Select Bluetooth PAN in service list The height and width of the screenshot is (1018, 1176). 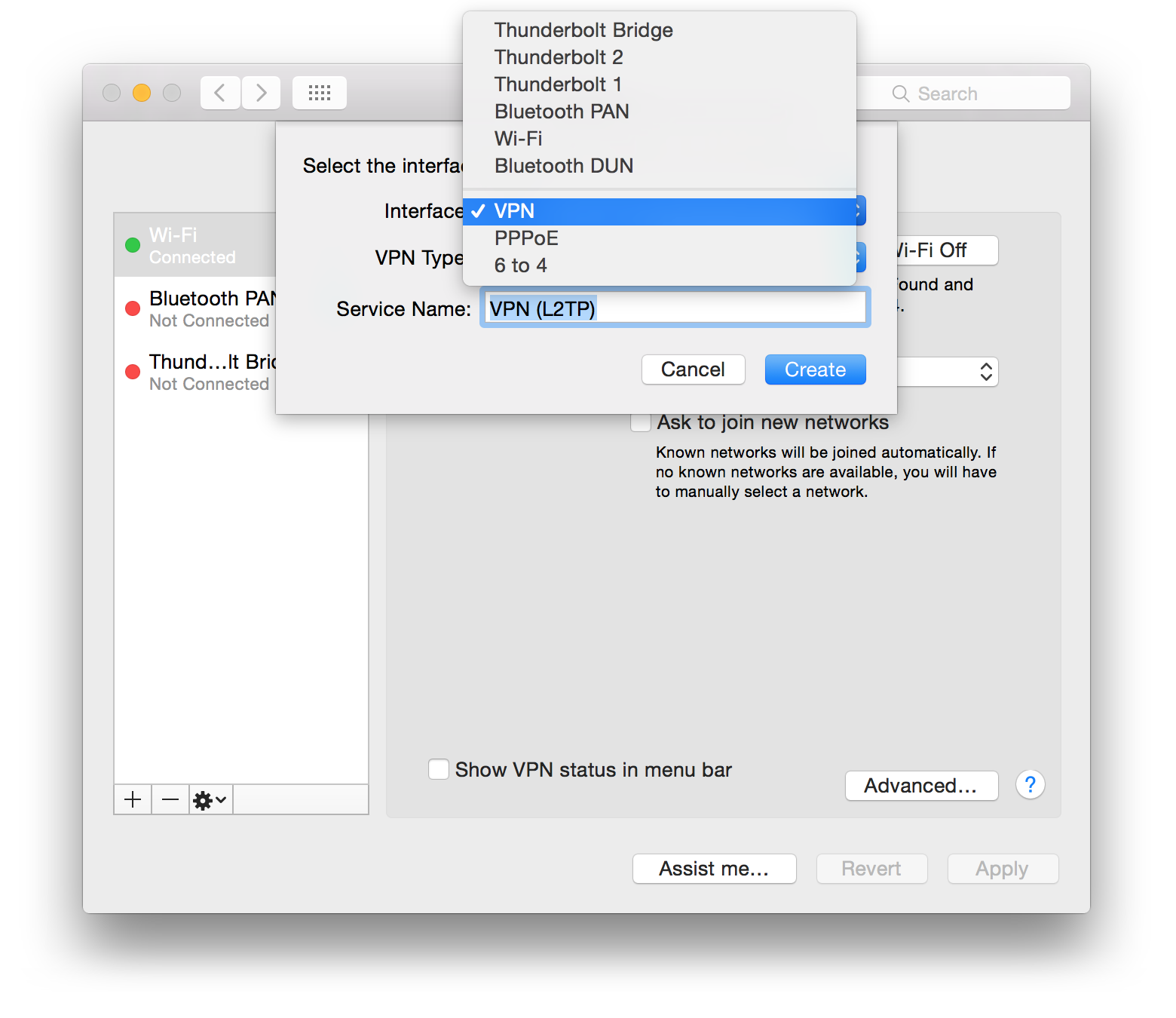pos(195,308)
